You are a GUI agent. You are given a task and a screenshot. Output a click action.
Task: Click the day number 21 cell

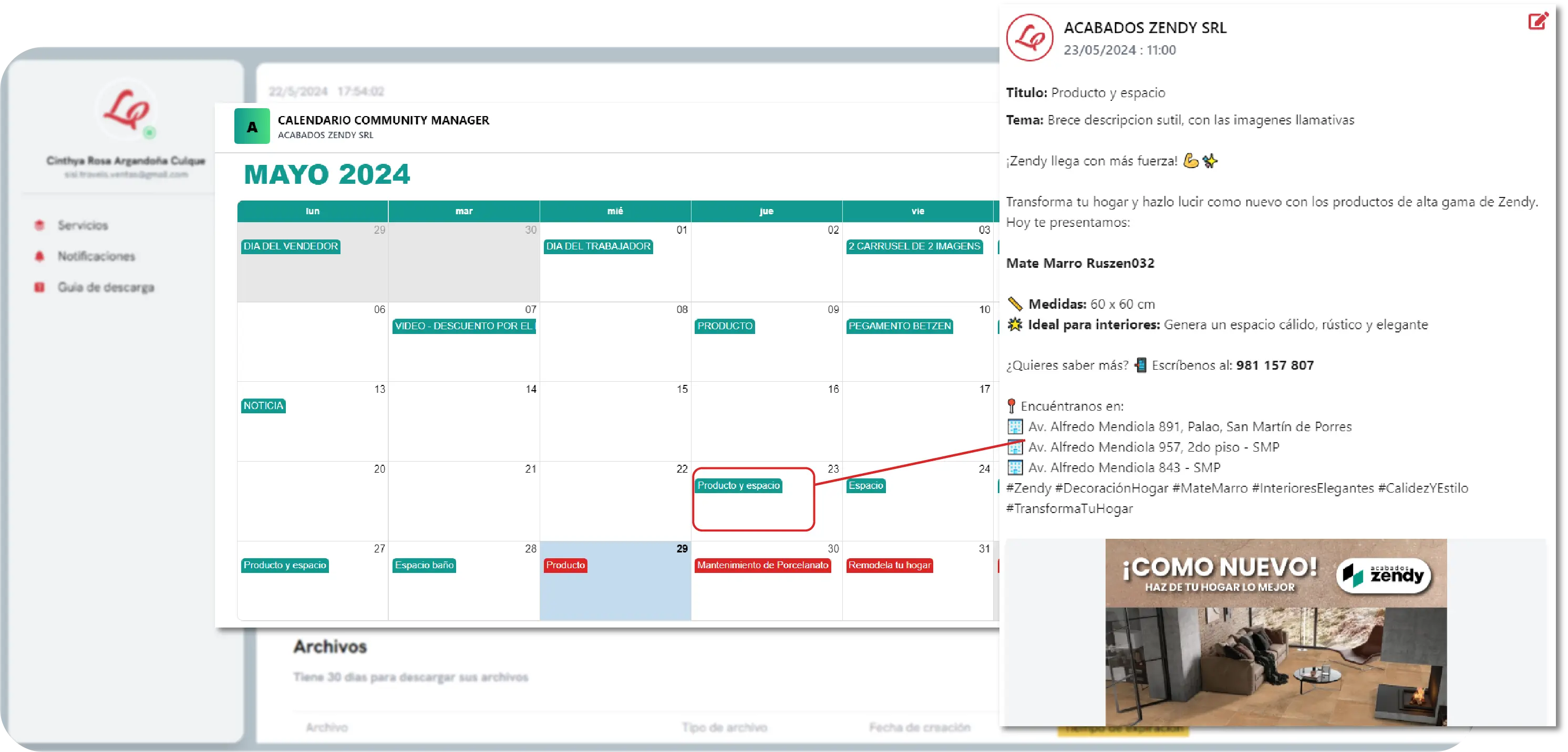[x=464, y=502]
